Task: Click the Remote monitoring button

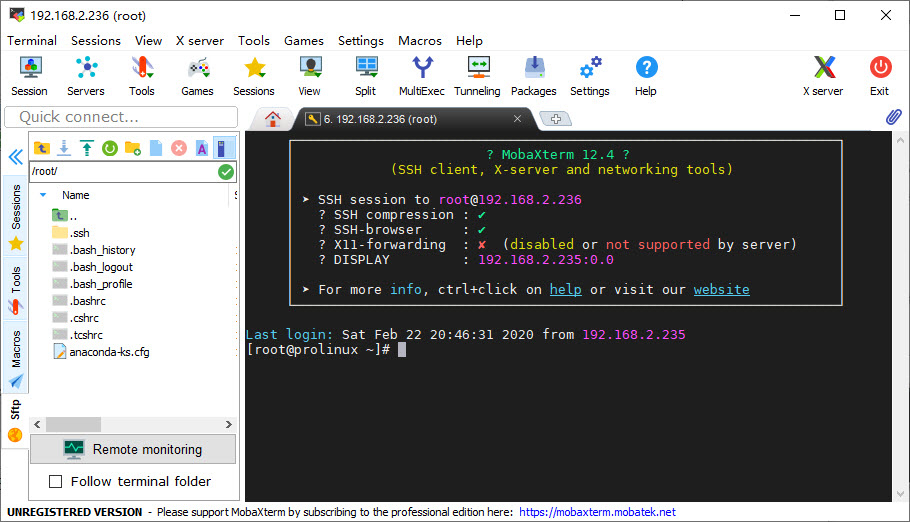Action: pos(133,449)
